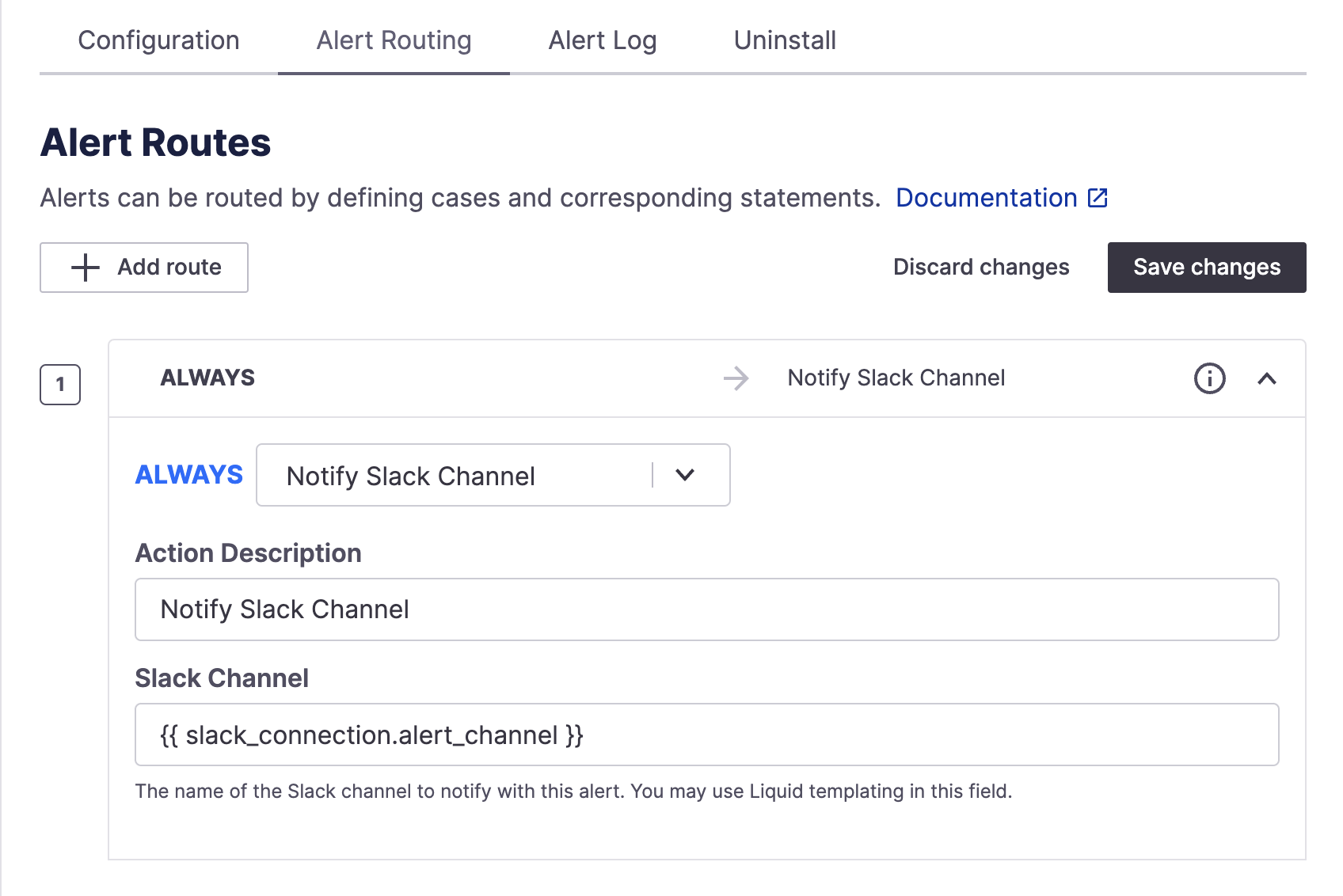Click the Alert Routes heading
This screenshot has height=896, width=1343.
[156, 142]
